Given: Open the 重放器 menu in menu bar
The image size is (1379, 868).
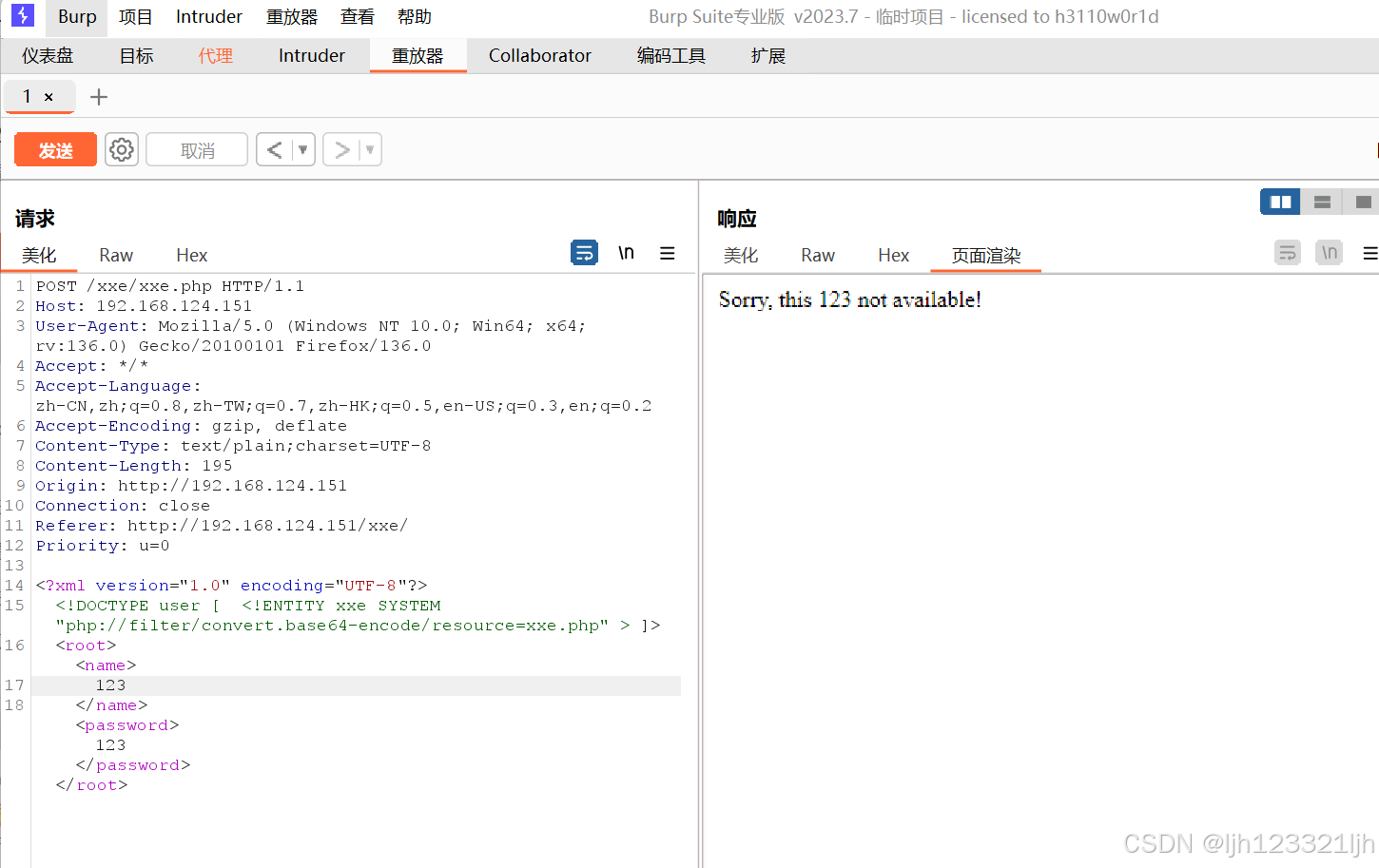Looking at the screenshot, I should click(292, 16).
